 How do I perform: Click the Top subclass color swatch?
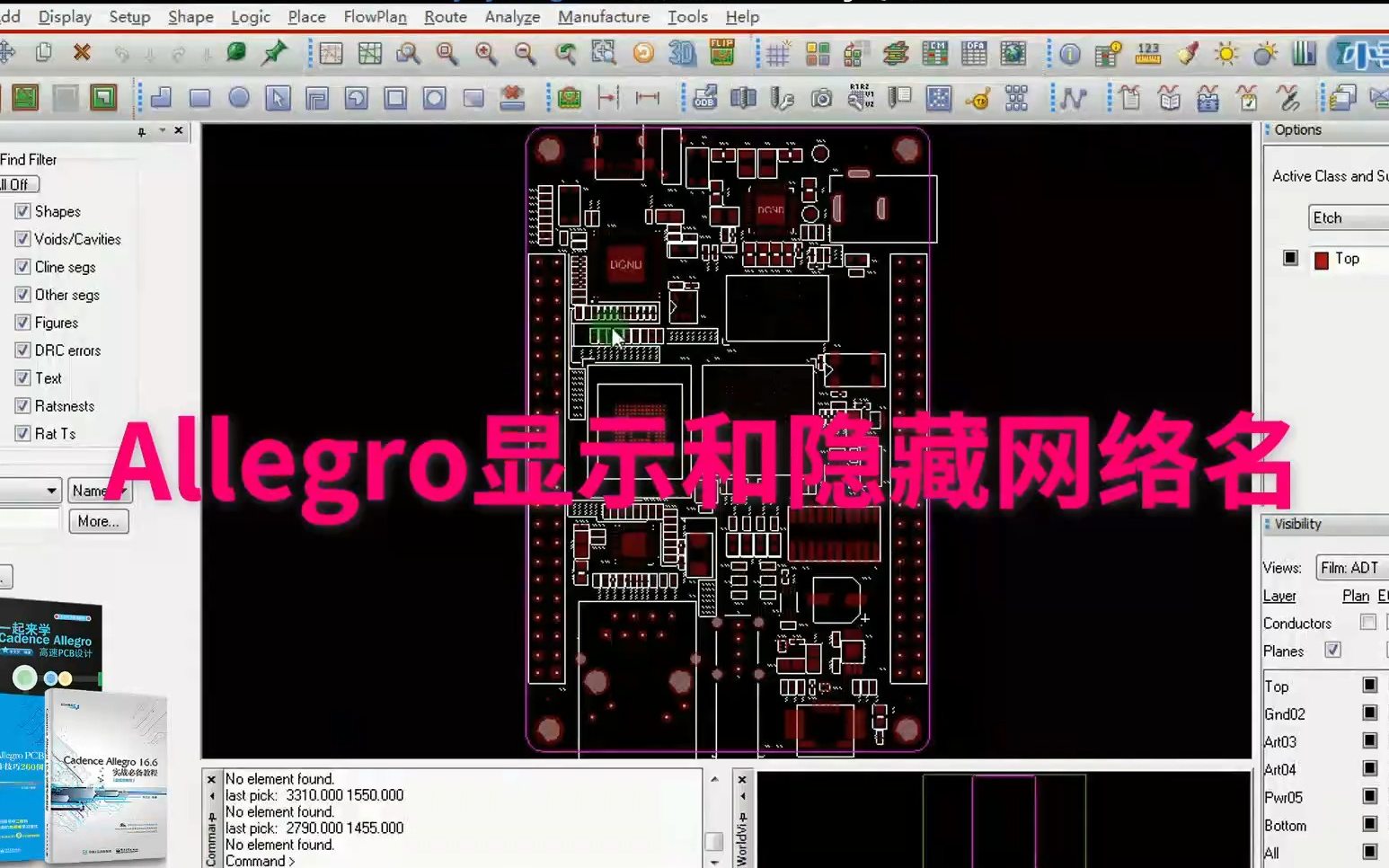point(1322,259)
